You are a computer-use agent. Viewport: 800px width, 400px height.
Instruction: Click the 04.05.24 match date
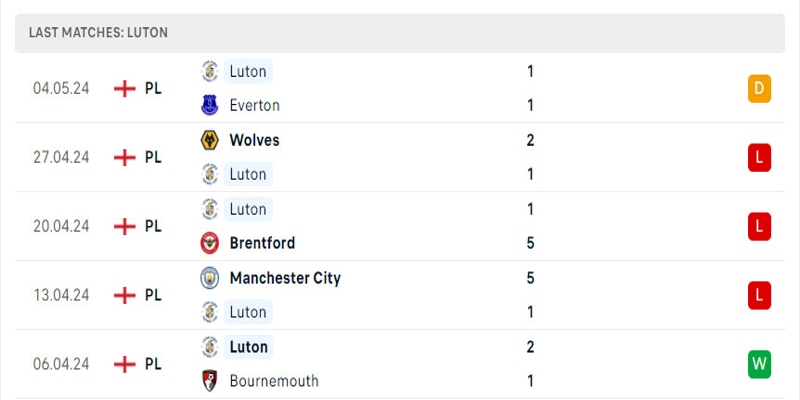click(x=61, y=88)
